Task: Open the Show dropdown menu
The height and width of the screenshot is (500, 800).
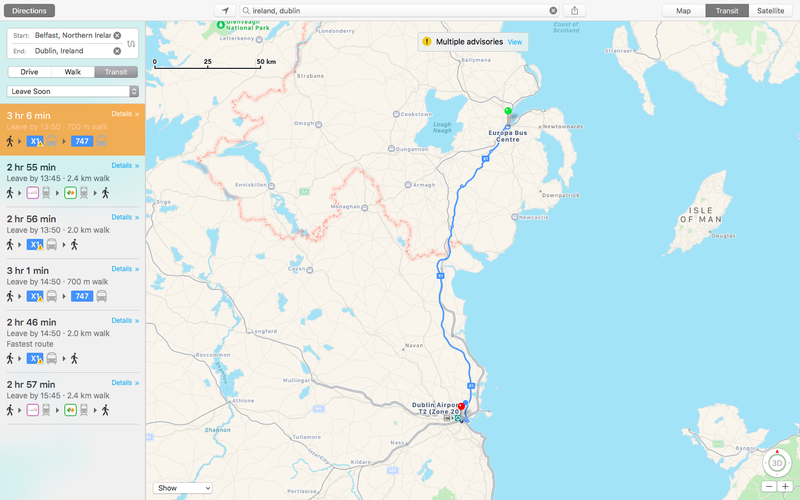Action: click(x=183, y=488)
